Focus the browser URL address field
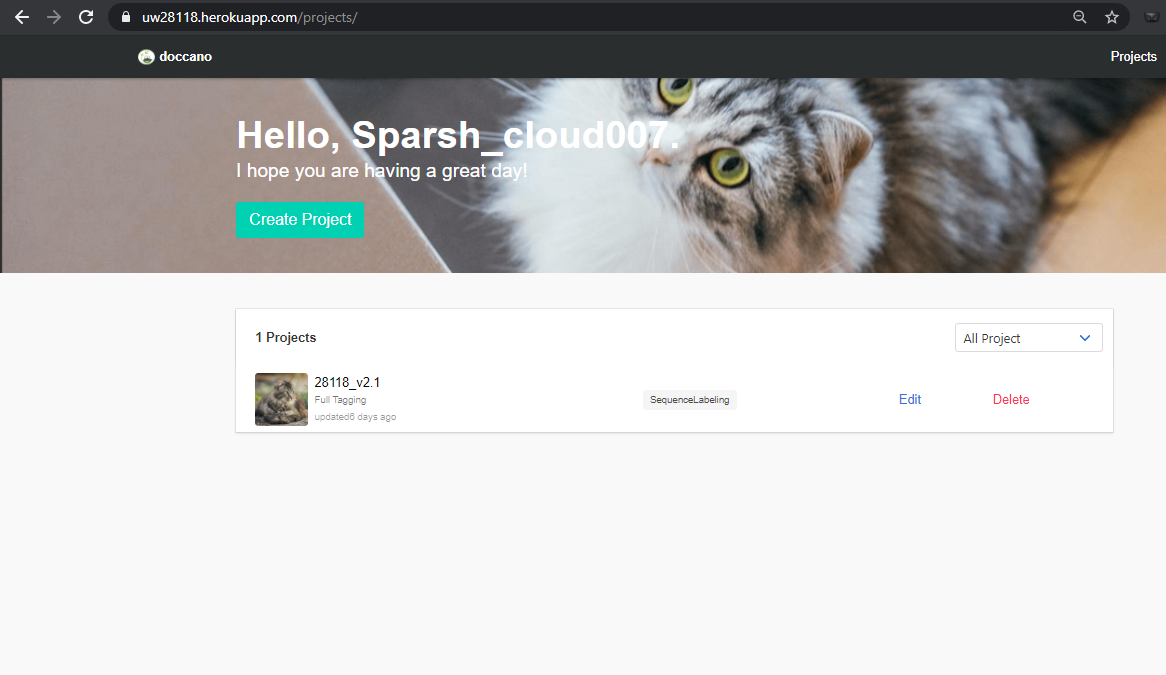The image size is (1166, 675). pyautogui.click(x=600, y=17)
